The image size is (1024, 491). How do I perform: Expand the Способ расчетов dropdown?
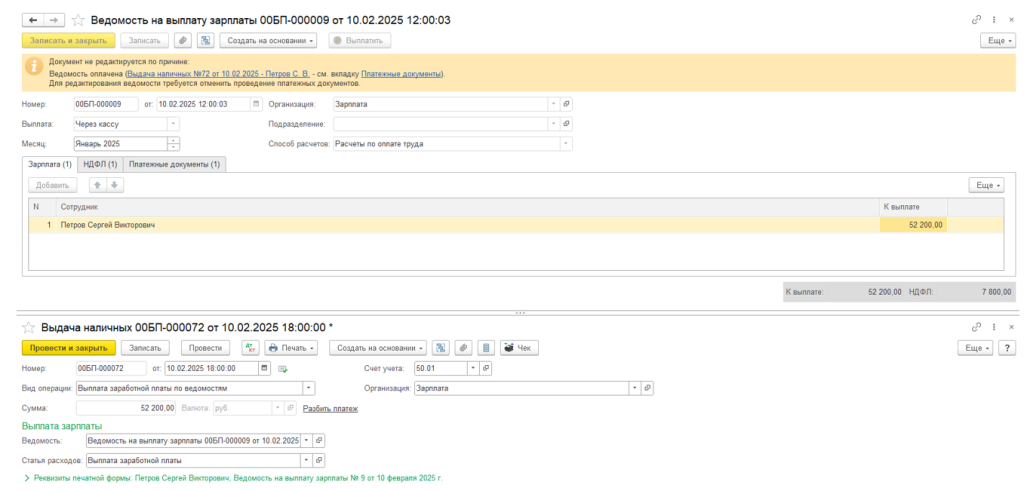(x=566, y=144)
